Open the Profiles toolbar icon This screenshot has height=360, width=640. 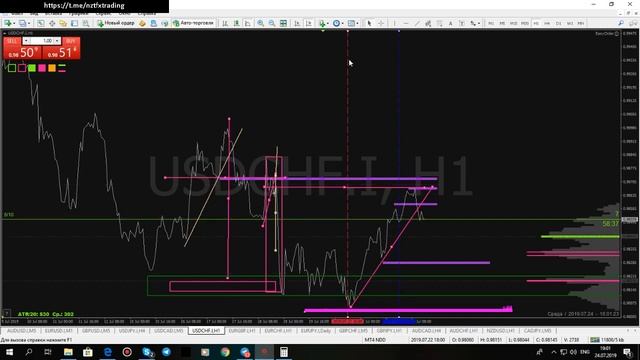coord(24,23)
